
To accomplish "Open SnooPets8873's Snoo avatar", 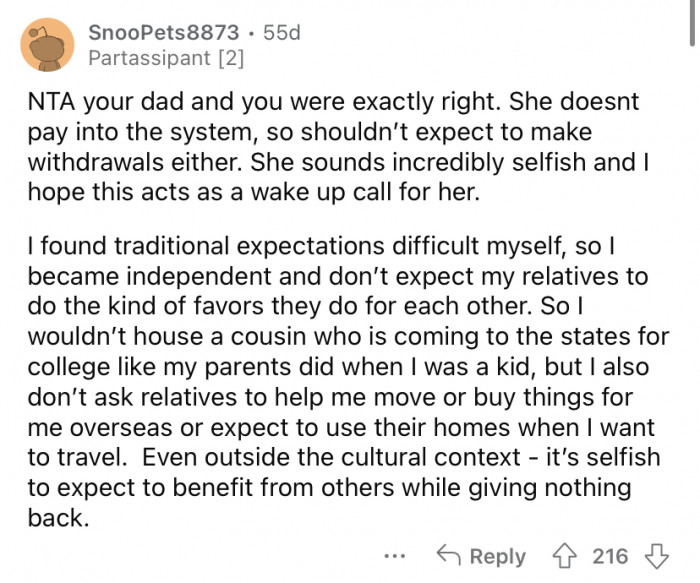I will [x=46, y=45].
